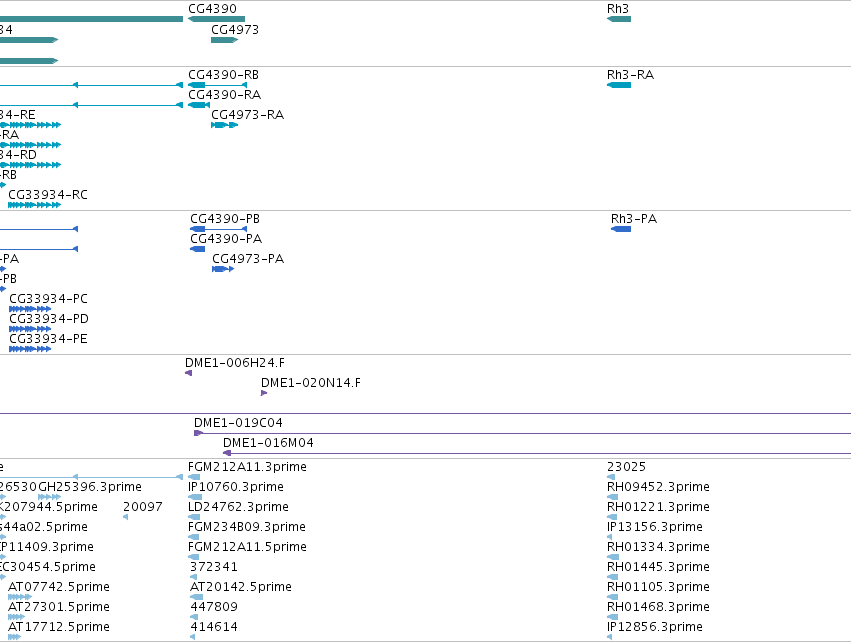The height and width of the screenshot is (642, 851).
Task: Open the 23025 EST label
Action: tap(626, 467)
